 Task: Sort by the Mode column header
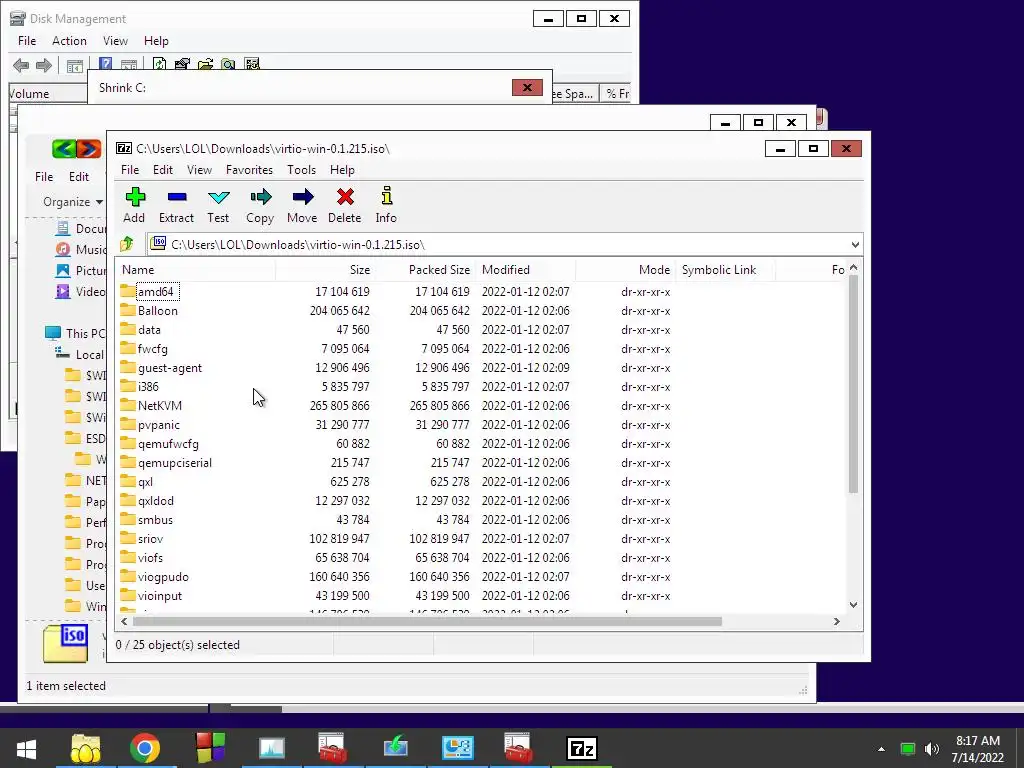point(626,270)
